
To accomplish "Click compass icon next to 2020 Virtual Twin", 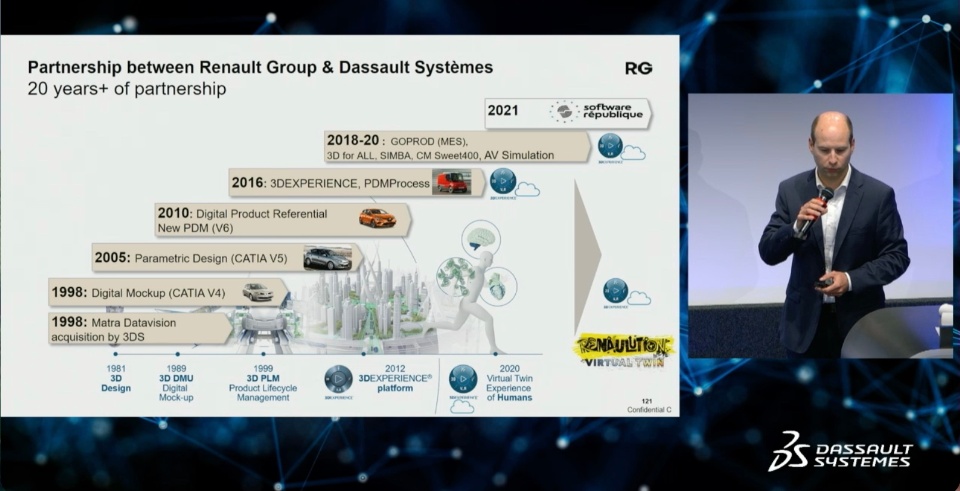I will pyautogui.click(x=463, y=379).
